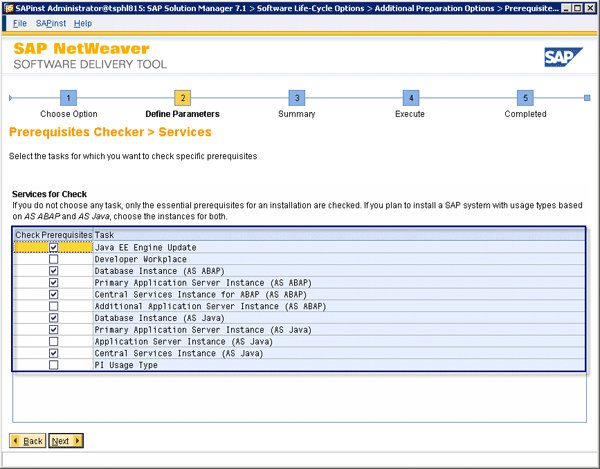The width and height of the screenshot is (600, 469).
Task: Select step 5 Completed marker
Action: (x=525, y=98)
